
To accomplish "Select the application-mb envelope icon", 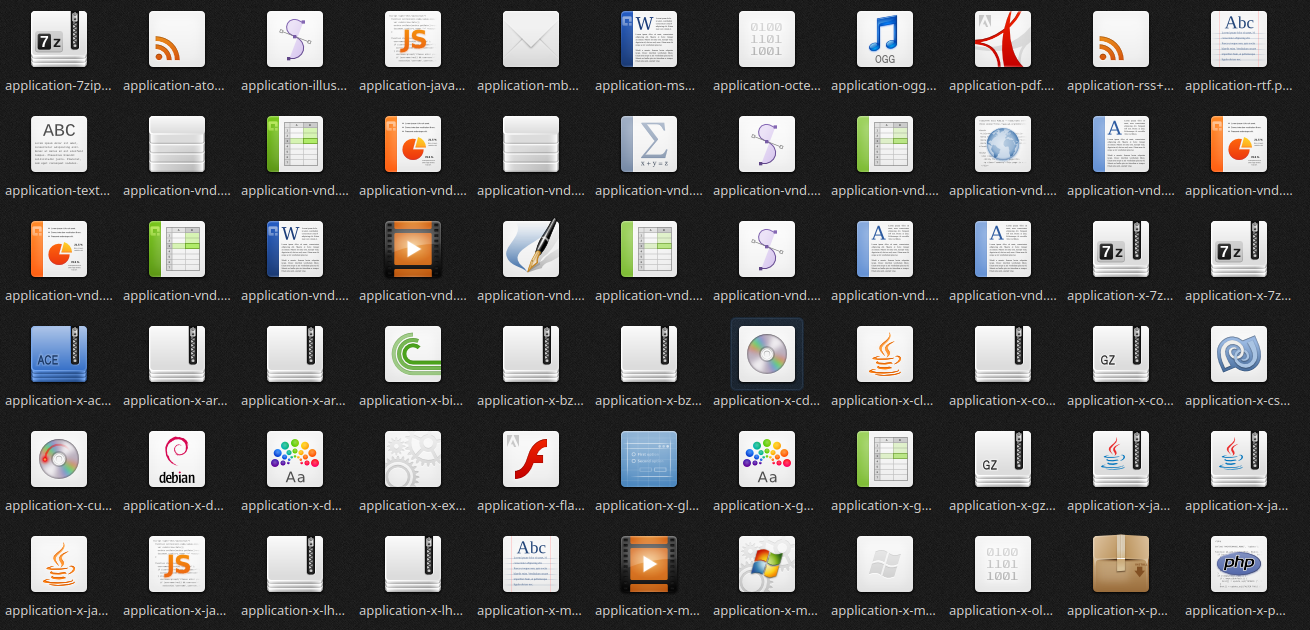I will point(531,39).
